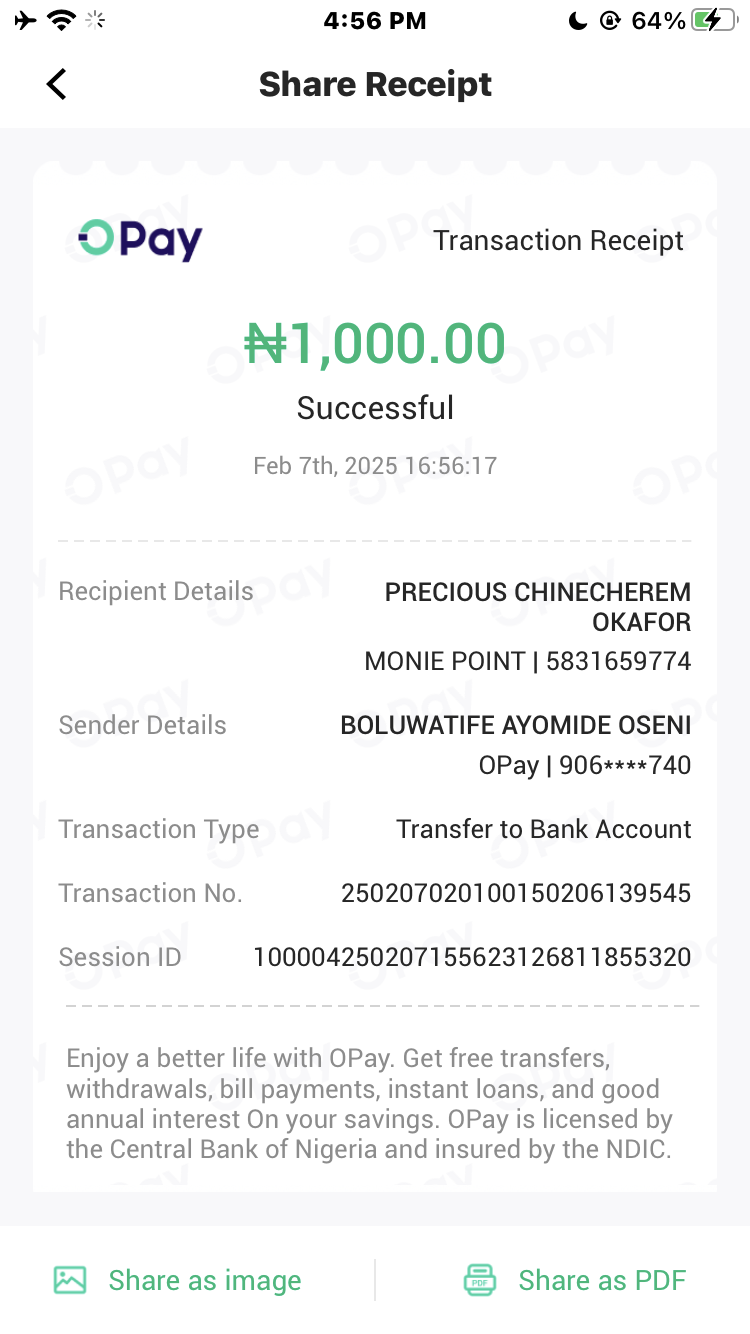Tap the back arrow icon
The width and height of the screenshot is (750, 1334).
point(57,84)
